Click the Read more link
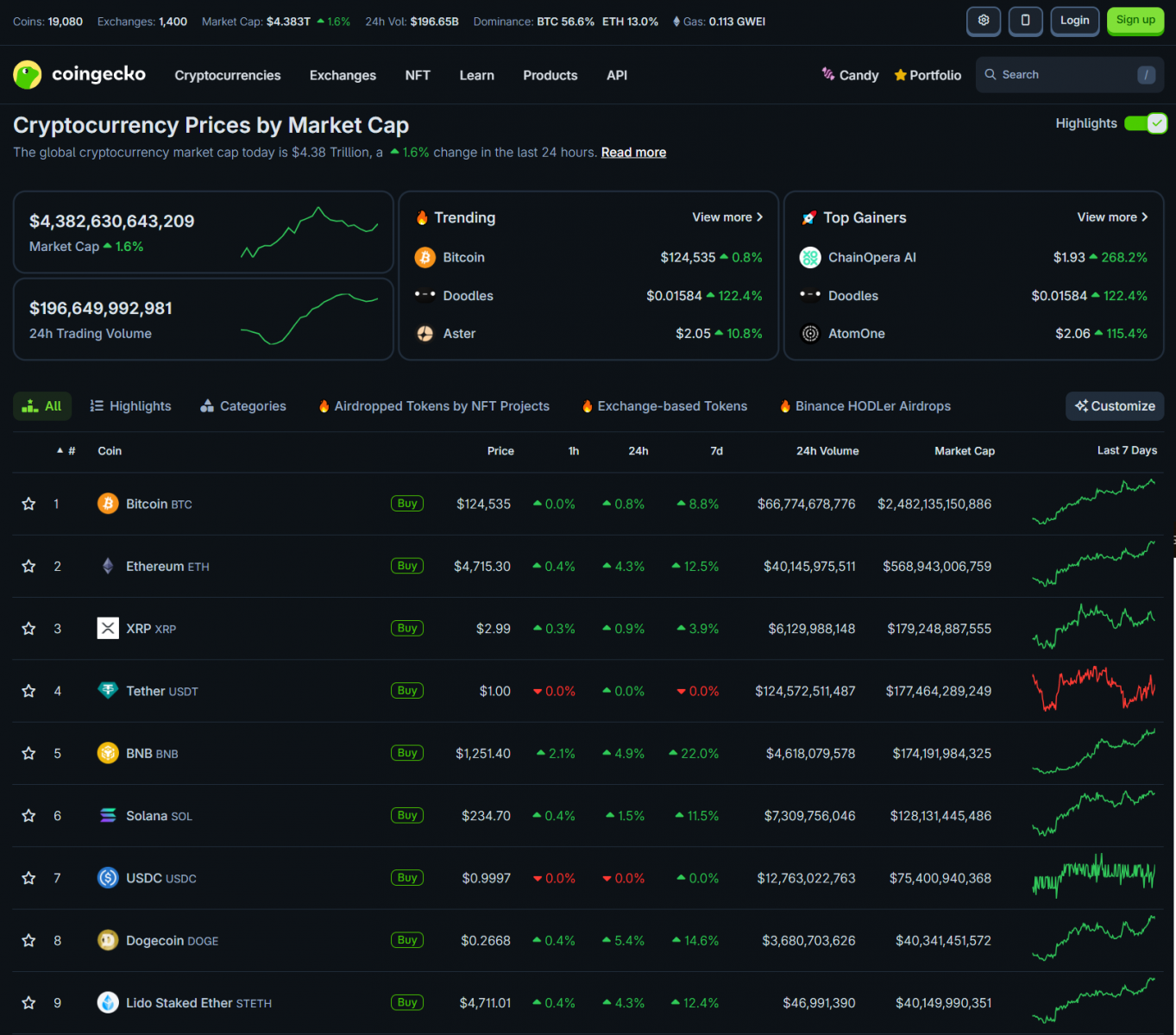This screenshot has width=1176, height=1035. [x=633, y=152]
